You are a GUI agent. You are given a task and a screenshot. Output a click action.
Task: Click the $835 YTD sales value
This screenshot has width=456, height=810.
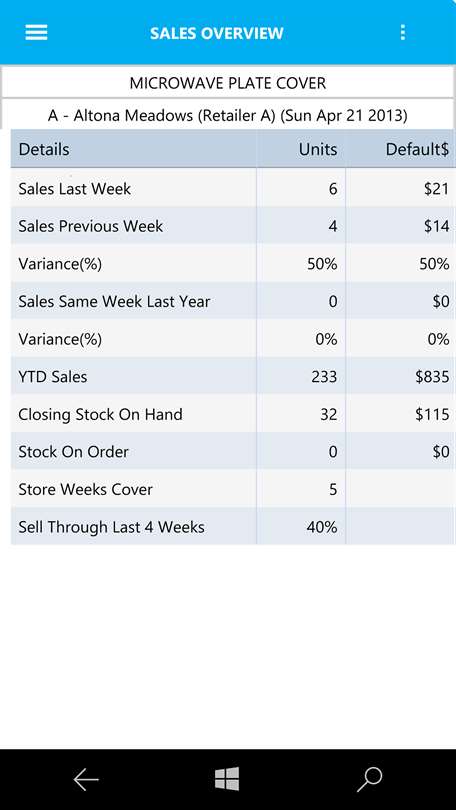432,377
